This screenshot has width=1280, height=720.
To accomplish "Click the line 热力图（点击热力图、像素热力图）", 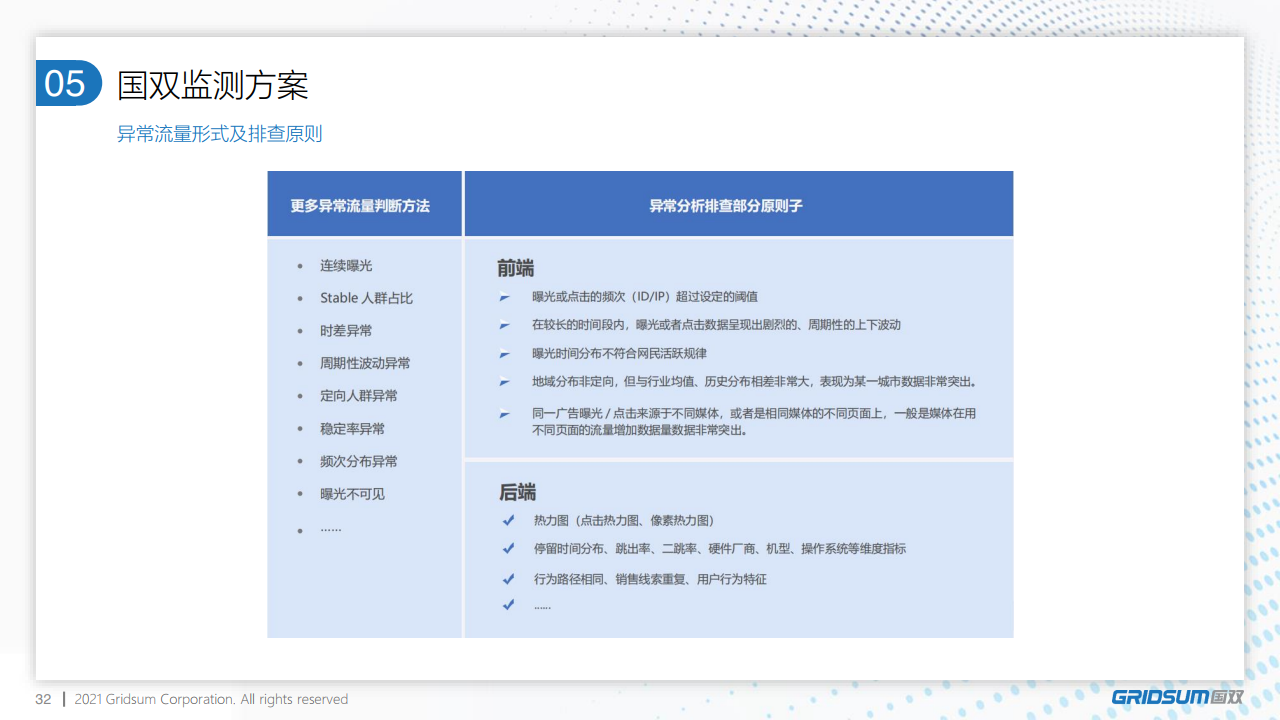I will pyautogui.click(x=624, y=520).
